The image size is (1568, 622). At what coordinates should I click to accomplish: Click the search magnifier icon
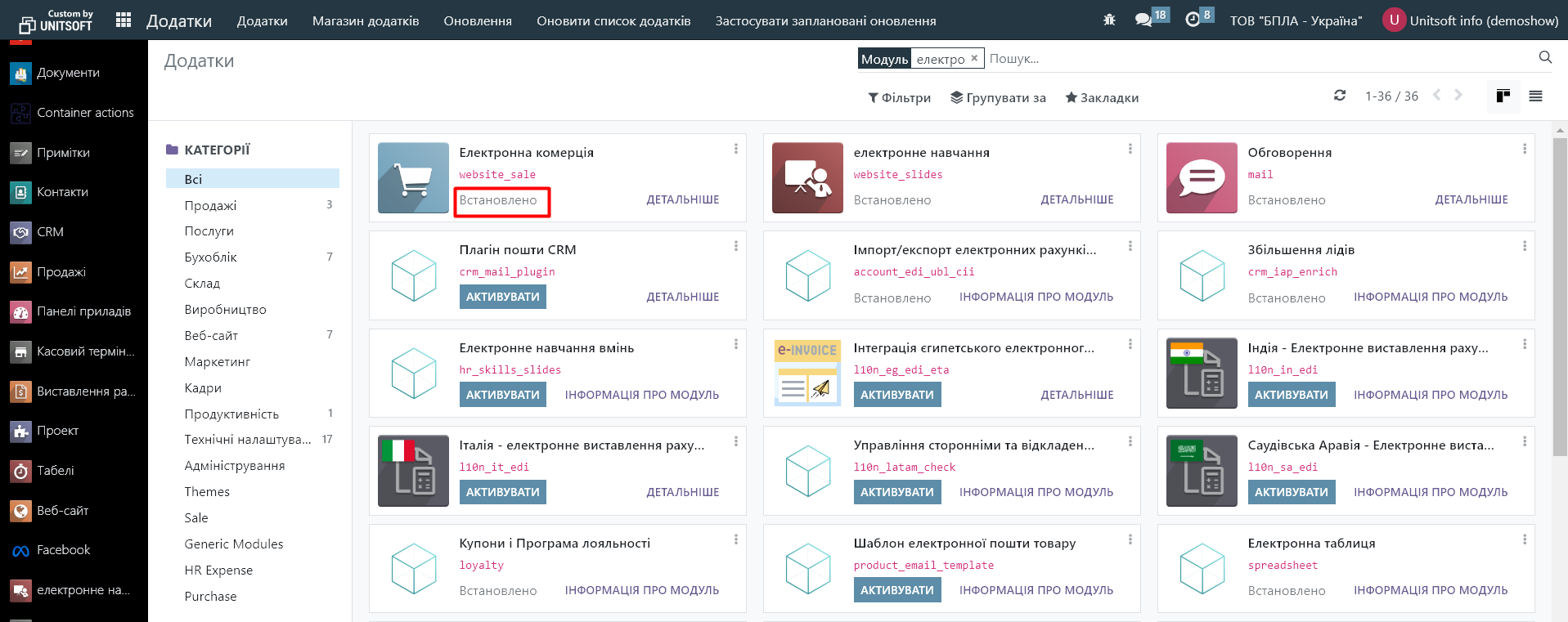[x=1545, y=57]
